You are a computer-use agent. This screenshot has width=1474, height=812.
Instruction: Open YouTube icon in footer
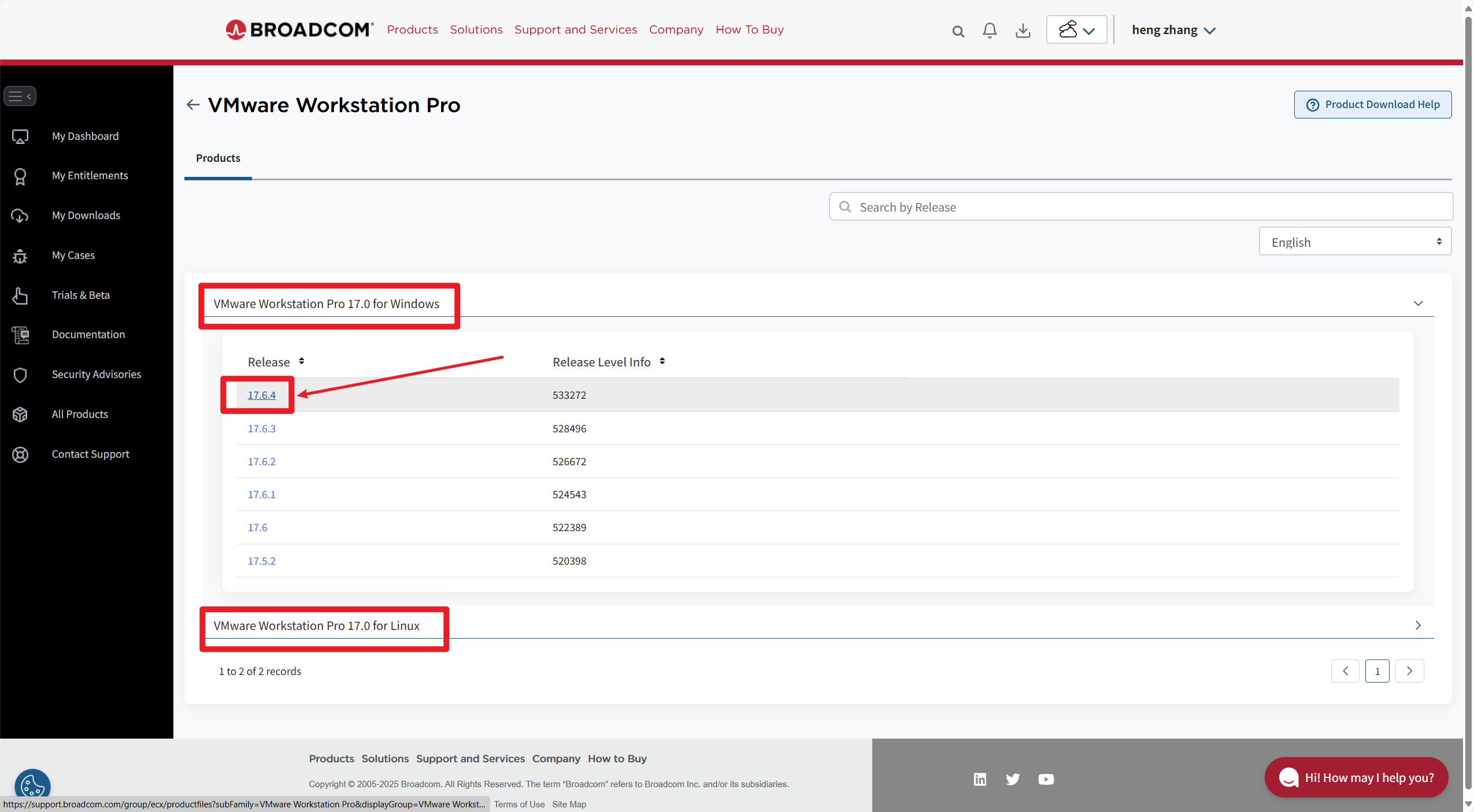(x=1046, y=780)
